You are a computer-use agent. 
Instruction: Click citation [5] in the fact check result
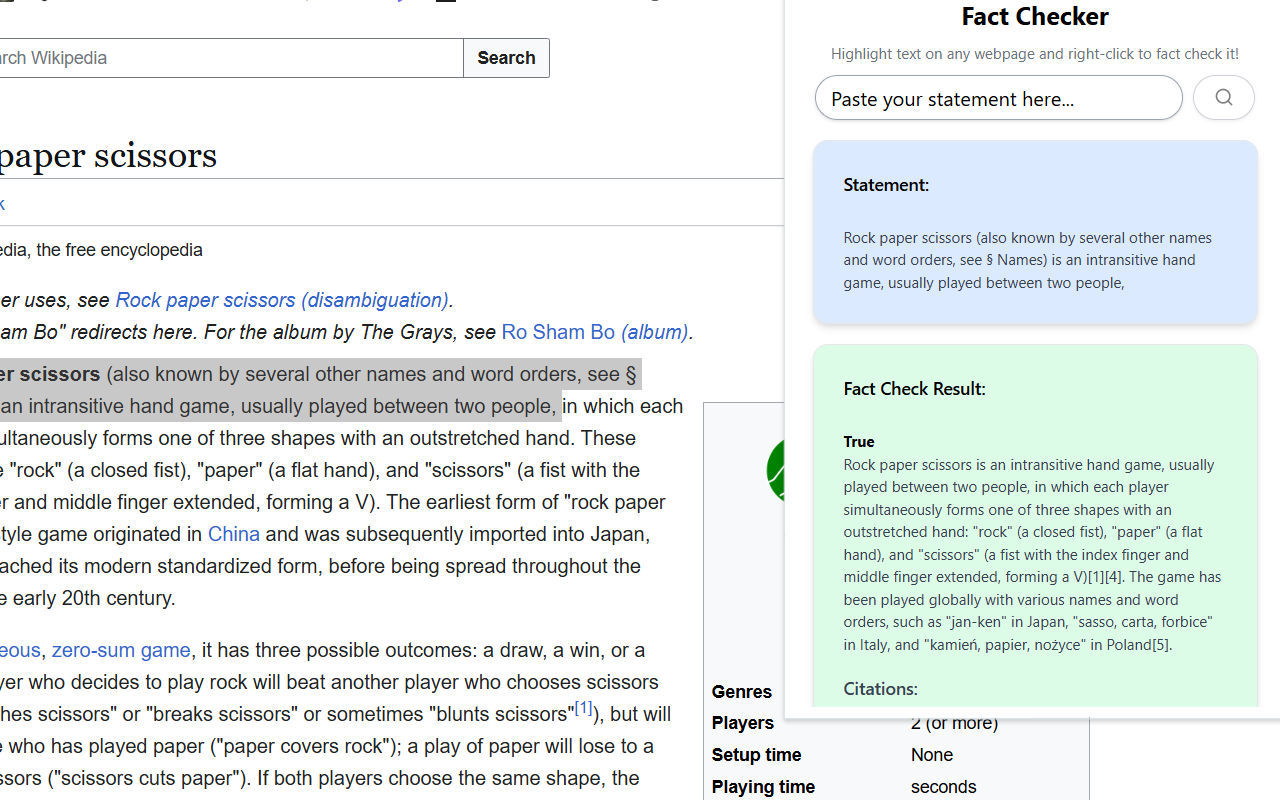[x=1158, y=644]
